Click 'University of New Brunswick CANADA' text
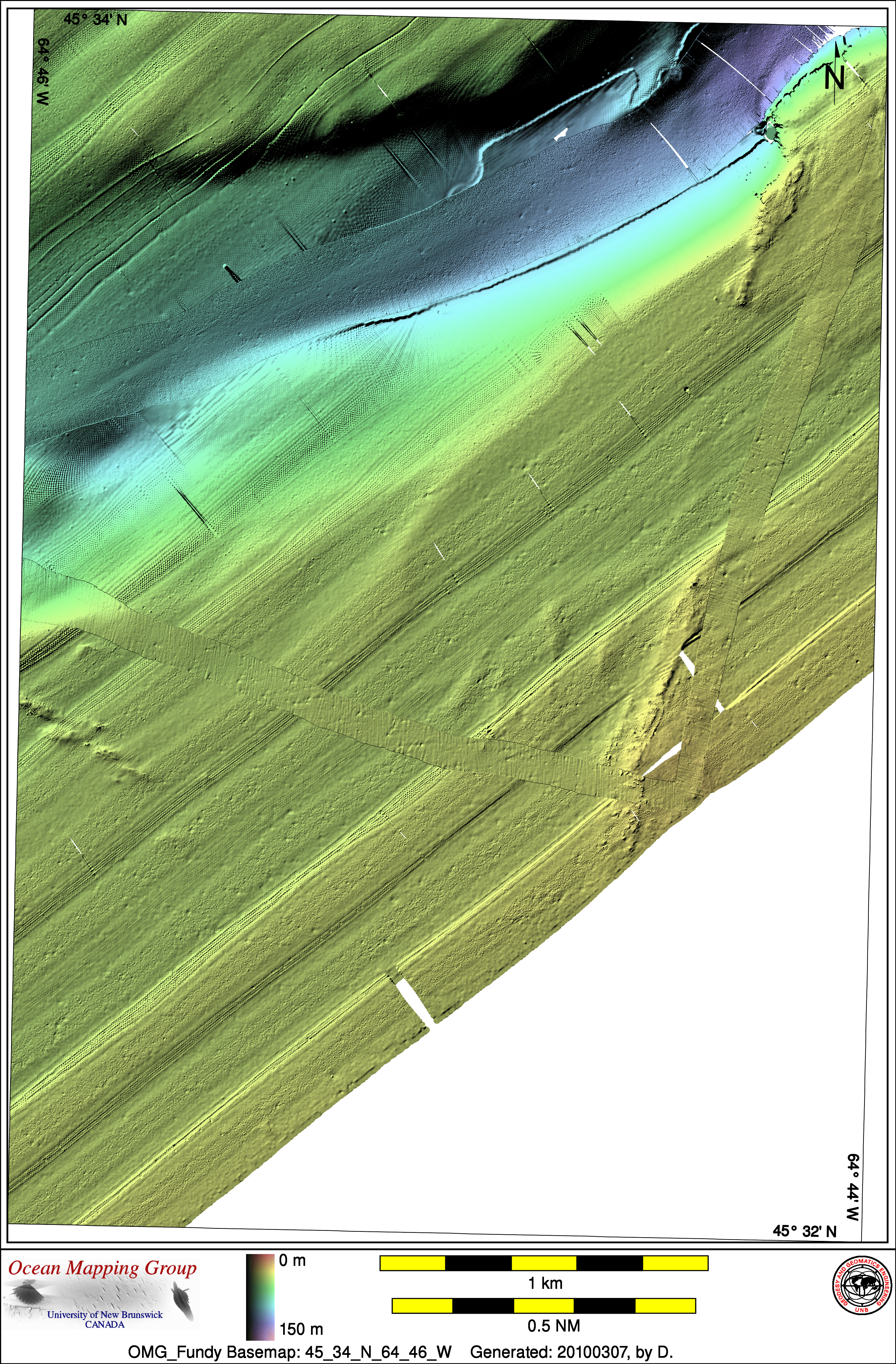The image size is (896, 1364). click(105, 1319)
